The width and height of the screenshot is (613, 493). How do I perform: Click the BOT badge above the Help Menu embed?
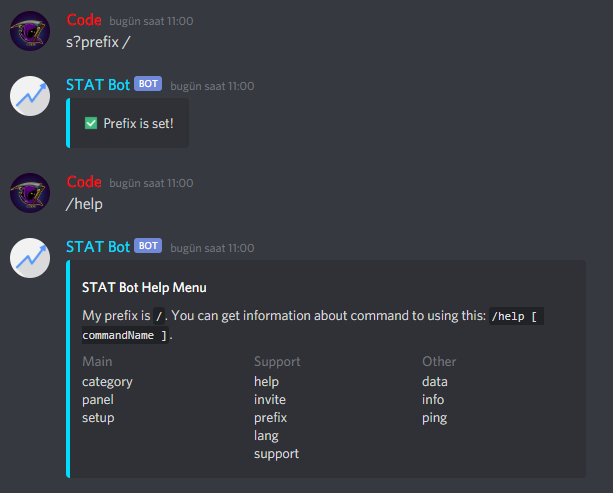pos(148,246)
